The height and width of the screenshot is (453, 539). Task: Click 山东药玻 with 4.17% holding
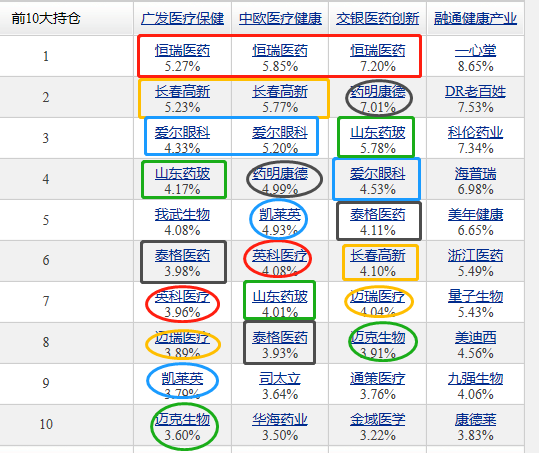pos(183,174)
